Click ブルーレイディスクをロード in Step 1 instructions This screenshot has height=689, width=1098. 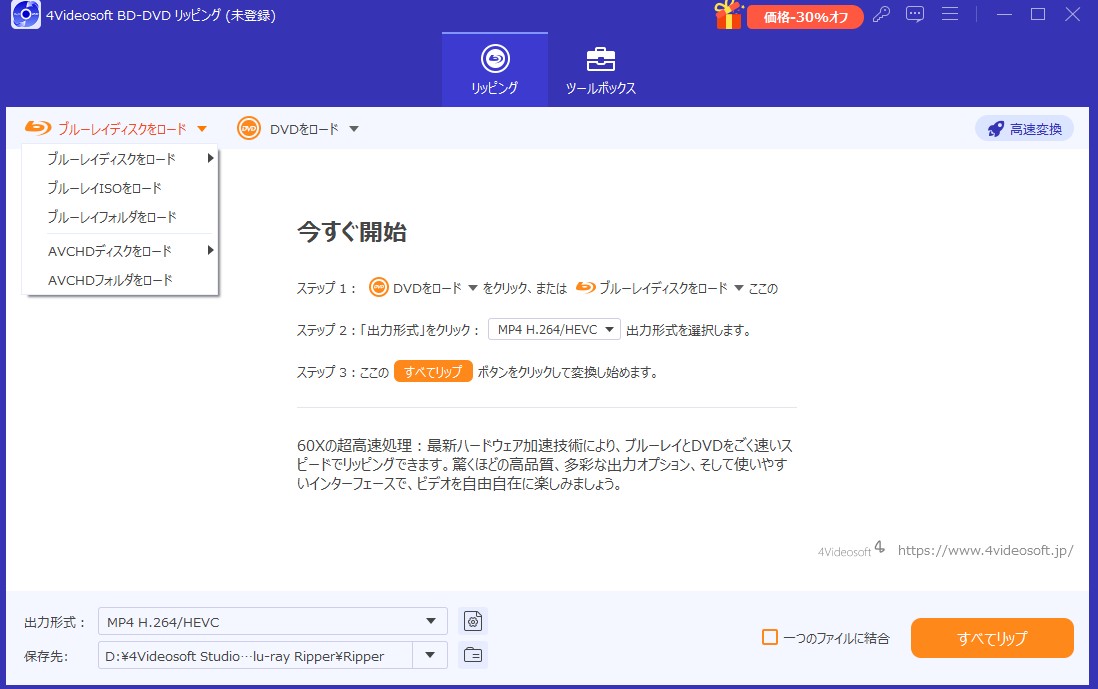coord(663,288)
